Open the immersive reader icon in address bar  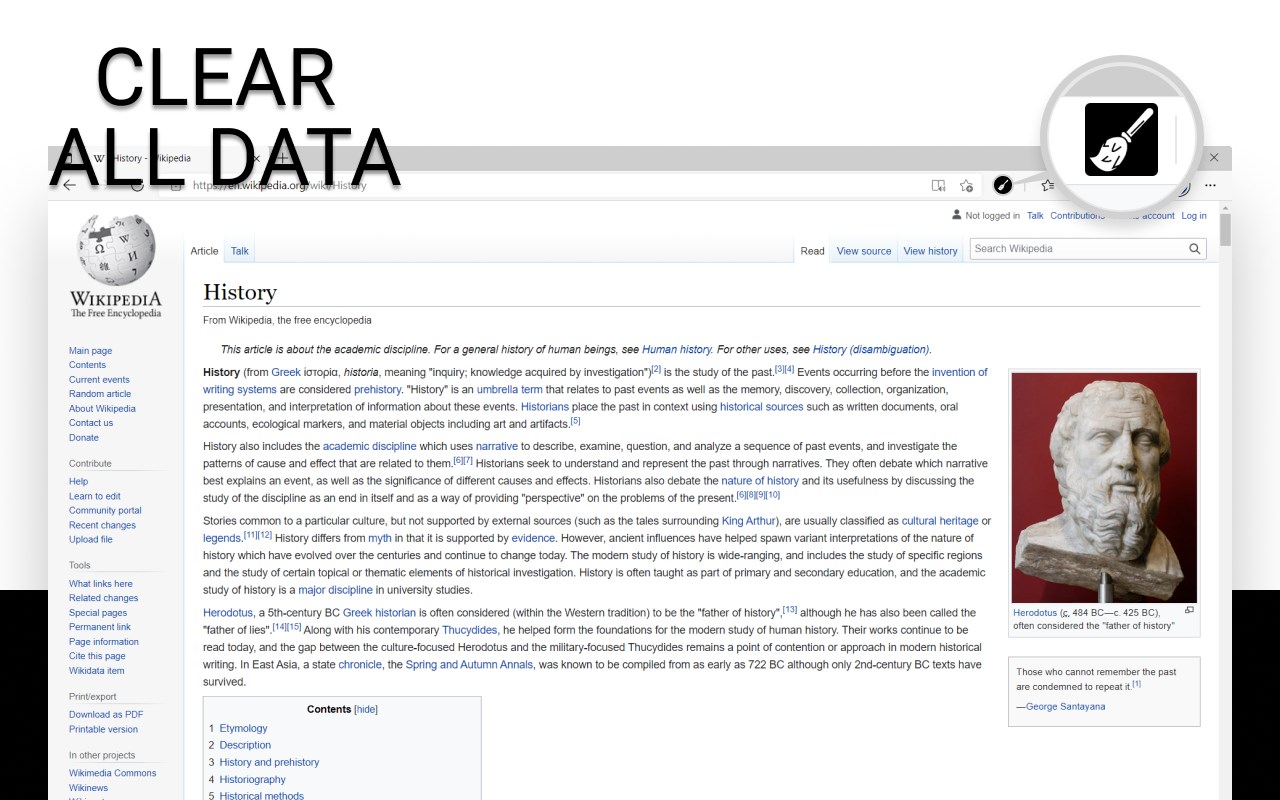(938, 185)
